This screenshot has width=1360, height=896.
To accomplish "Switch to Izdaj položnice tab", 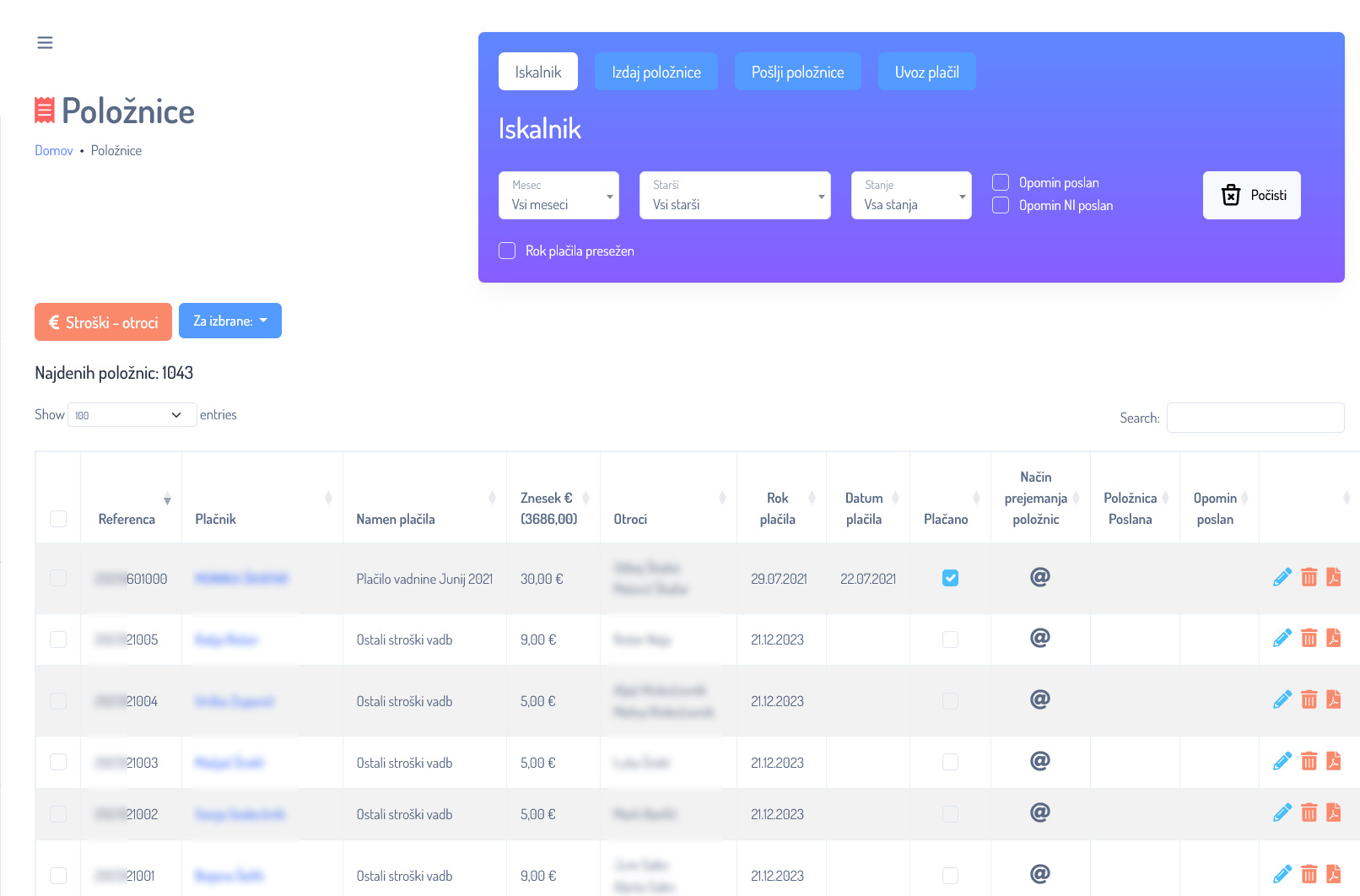I will click(x=656, y=72).
